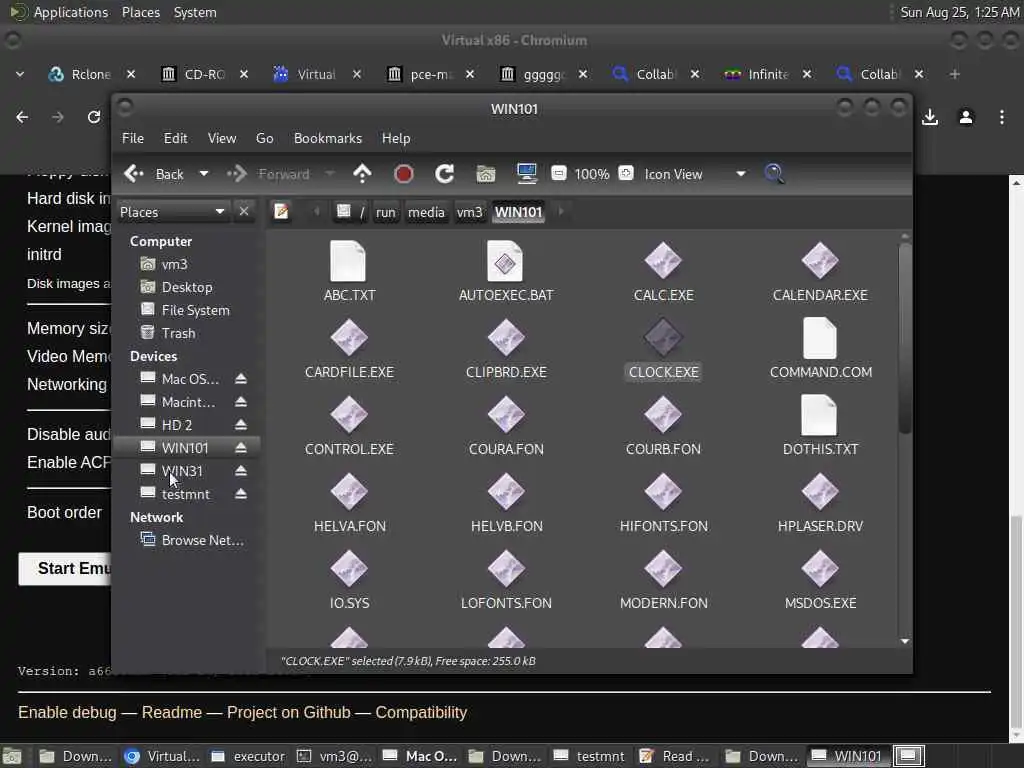Open the Help menu
Image resolution: width=1024 pixels, height=768 pixels.
[x=396, y=138]
